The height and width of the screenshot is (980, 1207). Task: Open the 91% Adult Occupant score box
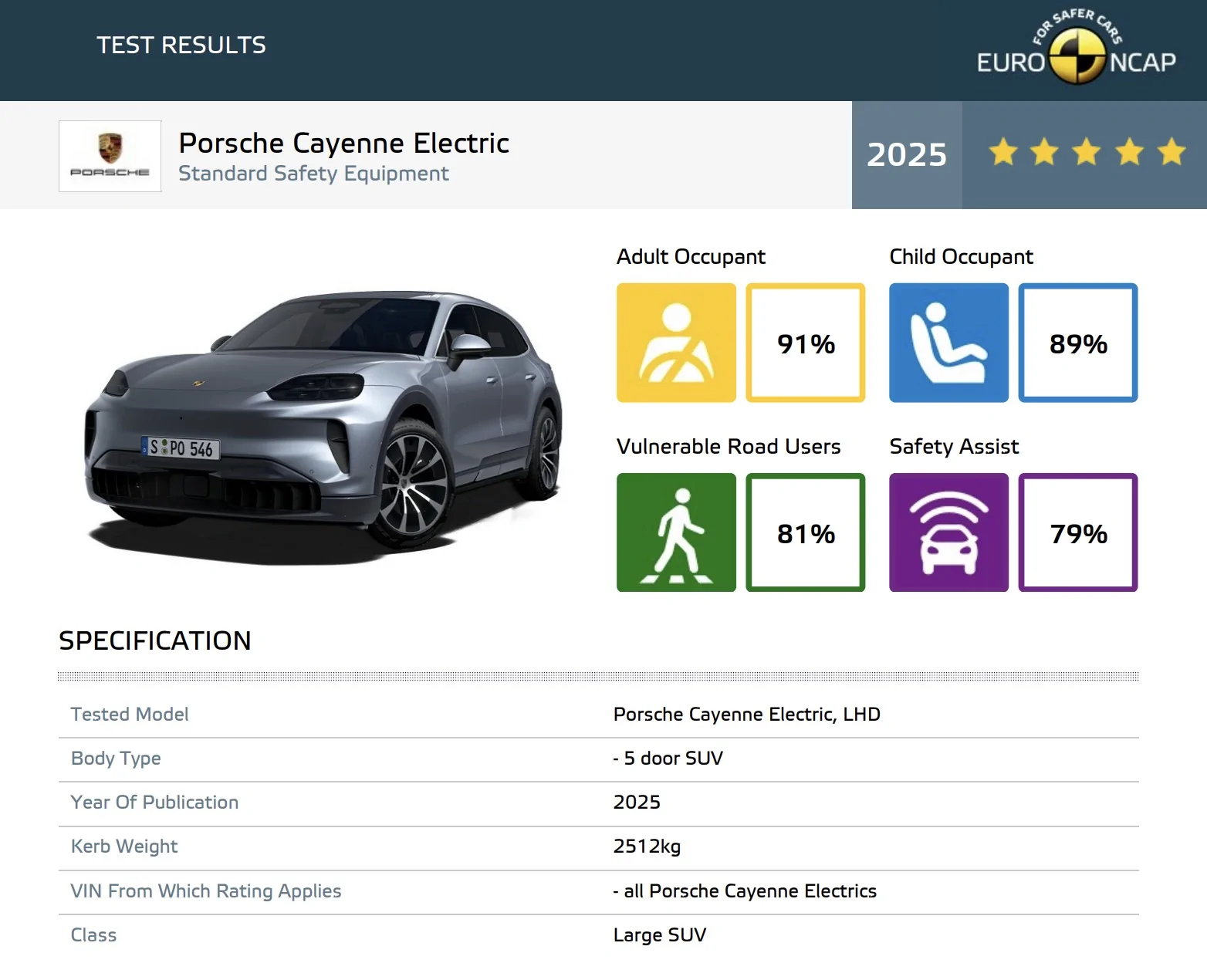pyautogui.click(x=805, y=343)
